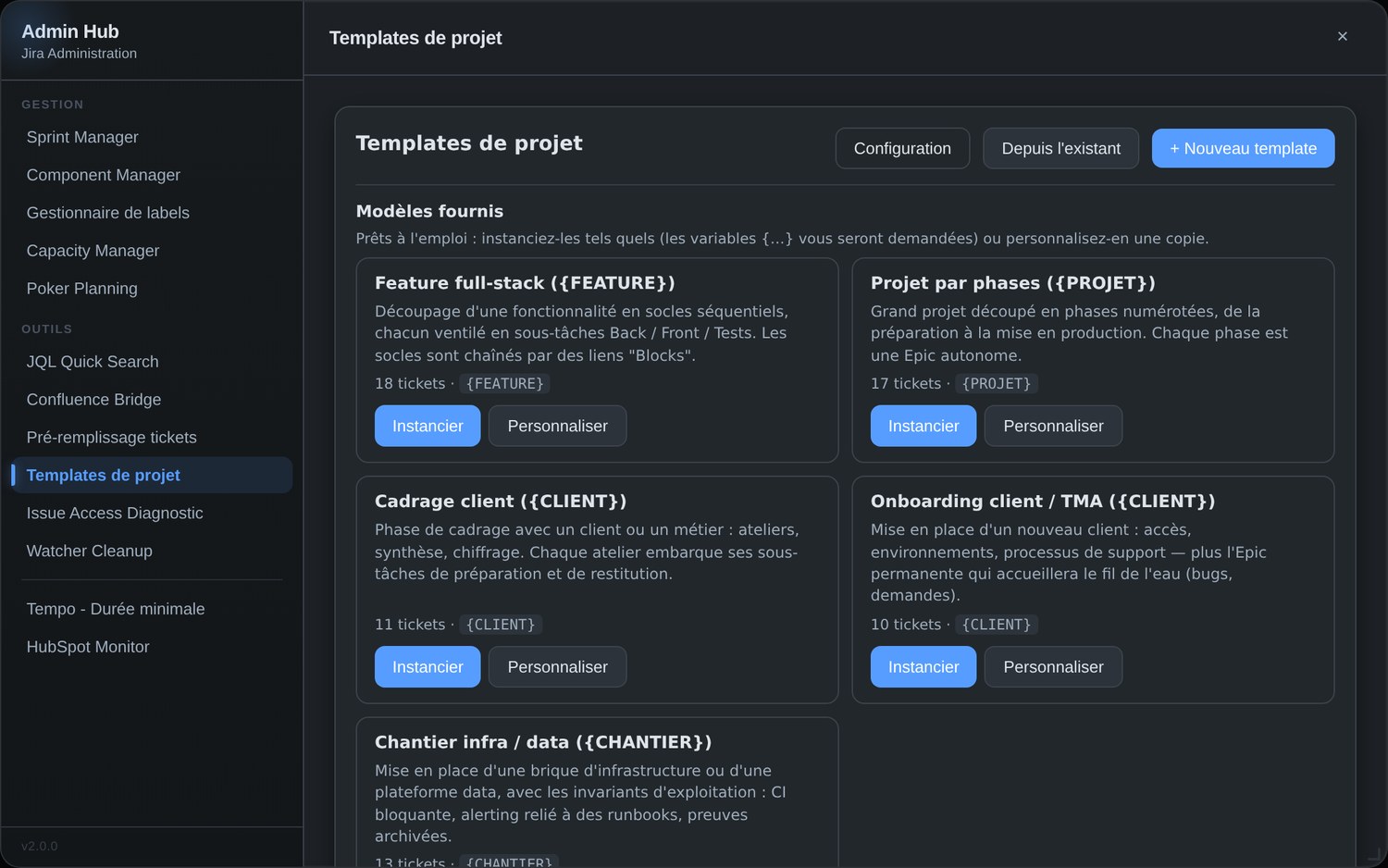The height and width of the screenshot is (868, 1388).
Task: Go to HubSpot Monitor
Action: (x=152, y=647)
